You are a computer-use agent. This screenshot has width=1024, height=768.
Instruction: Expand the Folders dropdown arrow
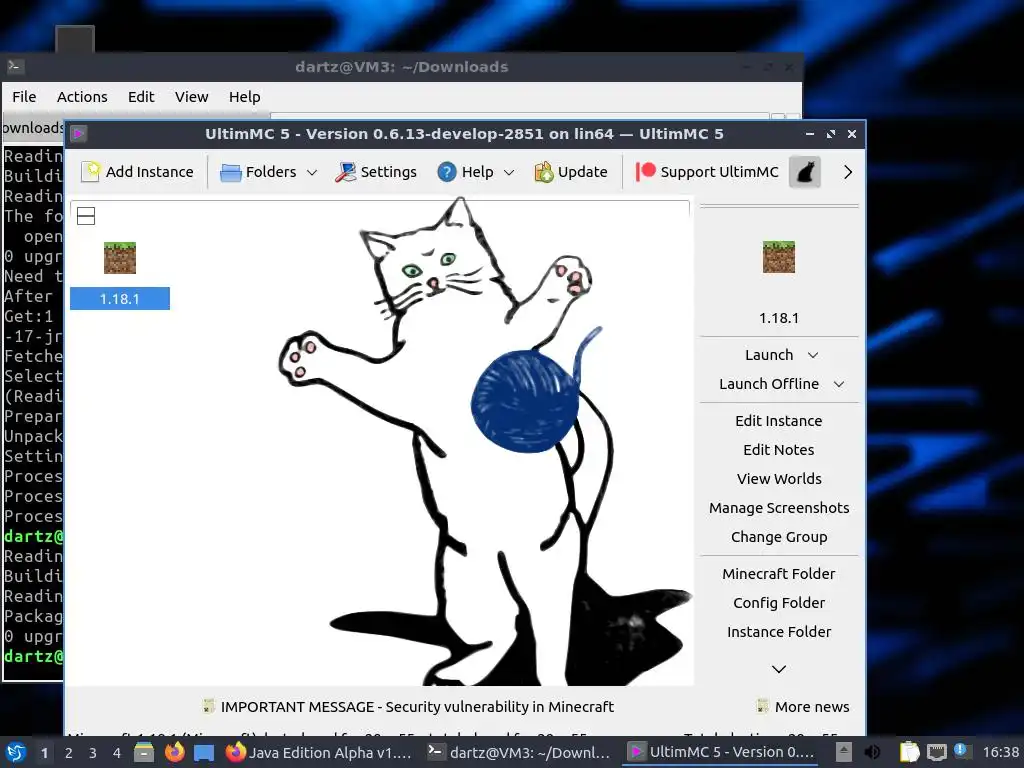tap(312, 172)
